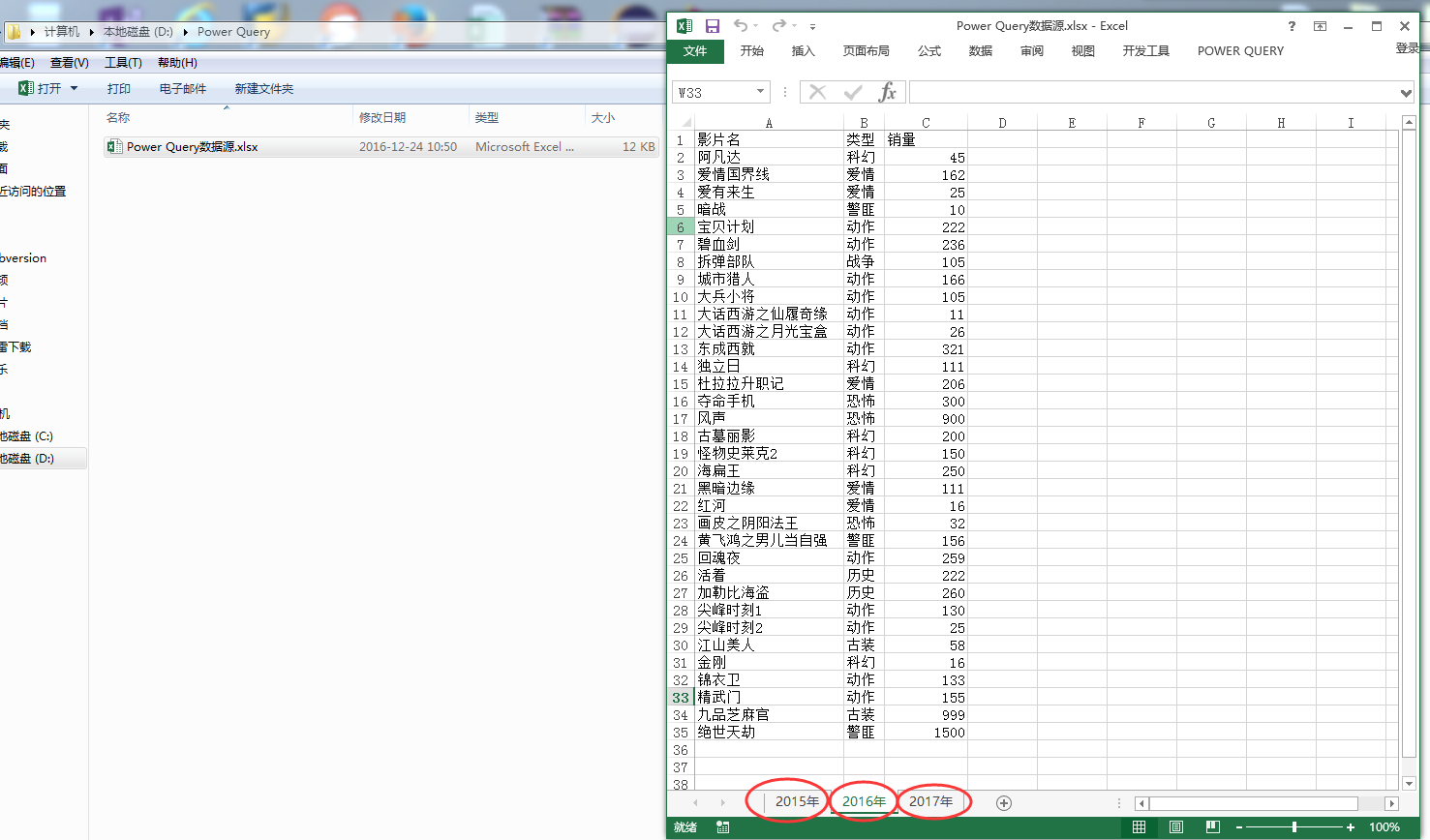Switch to the 开发工具 ribbon tab
Screen dimensions: 1430x840
(1146, 51)
